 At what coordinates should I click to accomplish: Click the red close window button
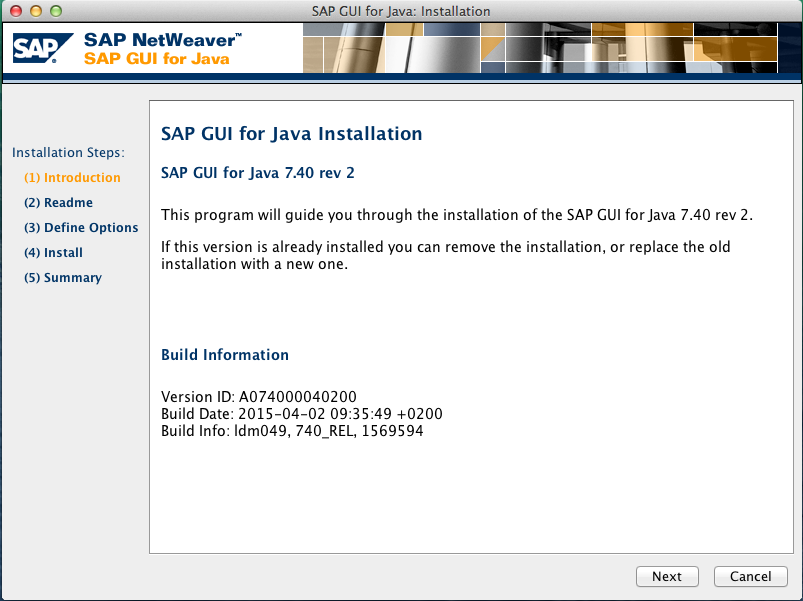coord(15,11)
